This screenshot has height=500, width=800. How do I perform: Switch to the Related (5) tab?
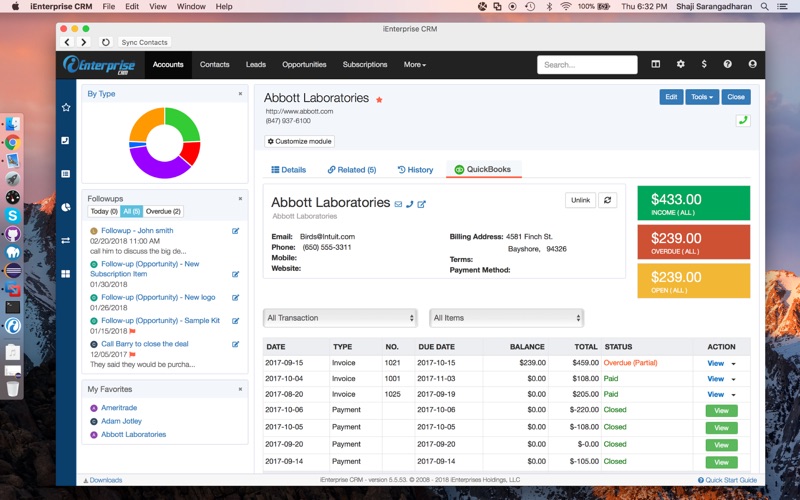coord(352,170)
